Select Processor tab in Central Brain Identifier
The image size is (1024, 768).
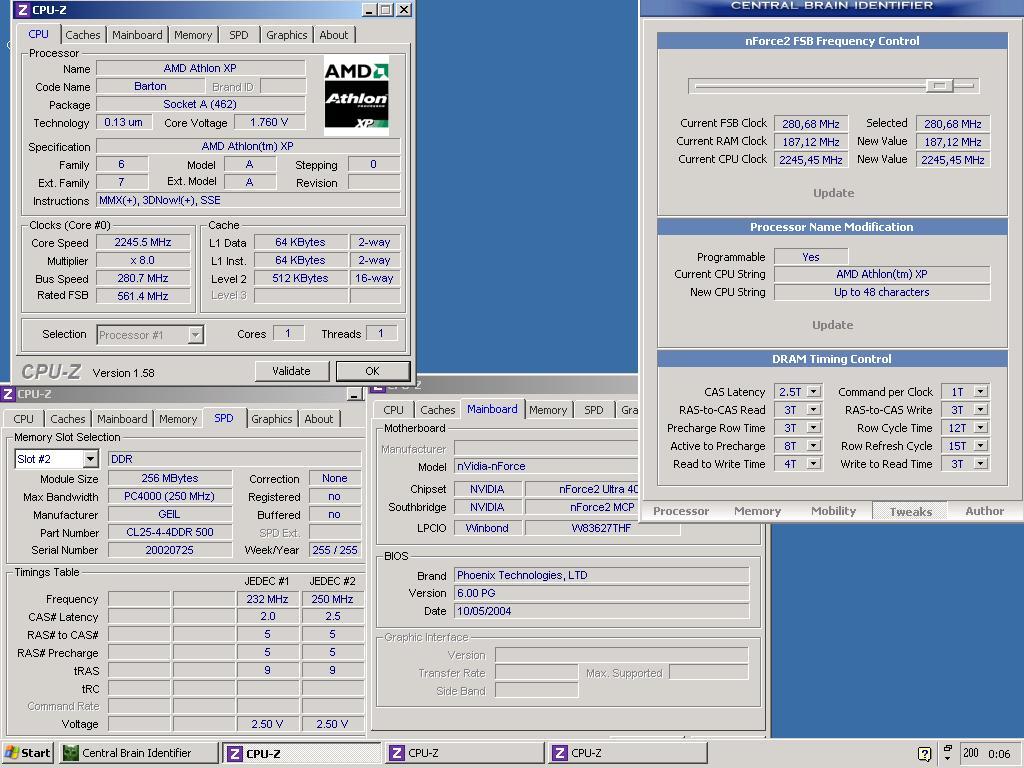click(x=681, y=511)
